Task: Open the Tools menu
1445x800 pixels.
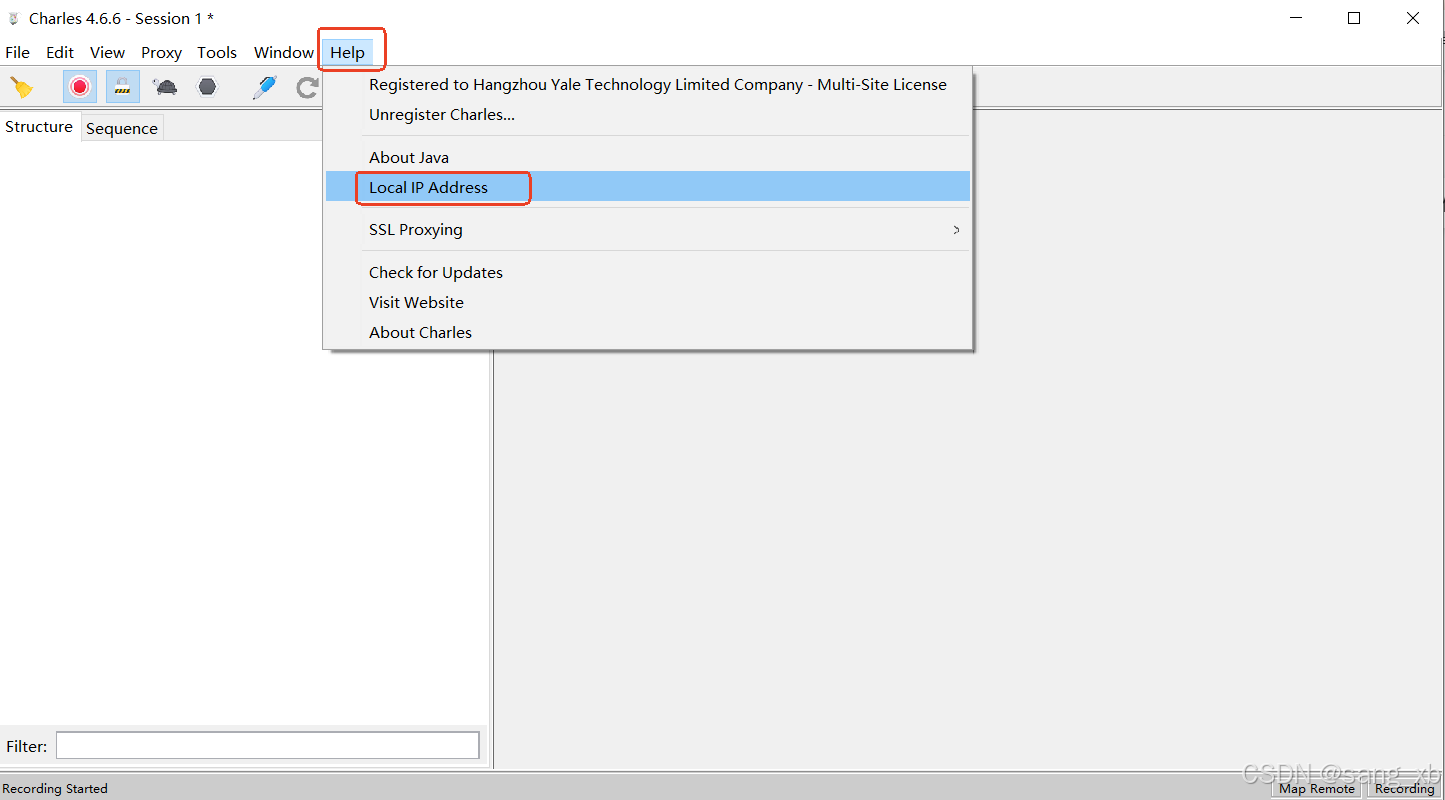Action: point(217,52)
